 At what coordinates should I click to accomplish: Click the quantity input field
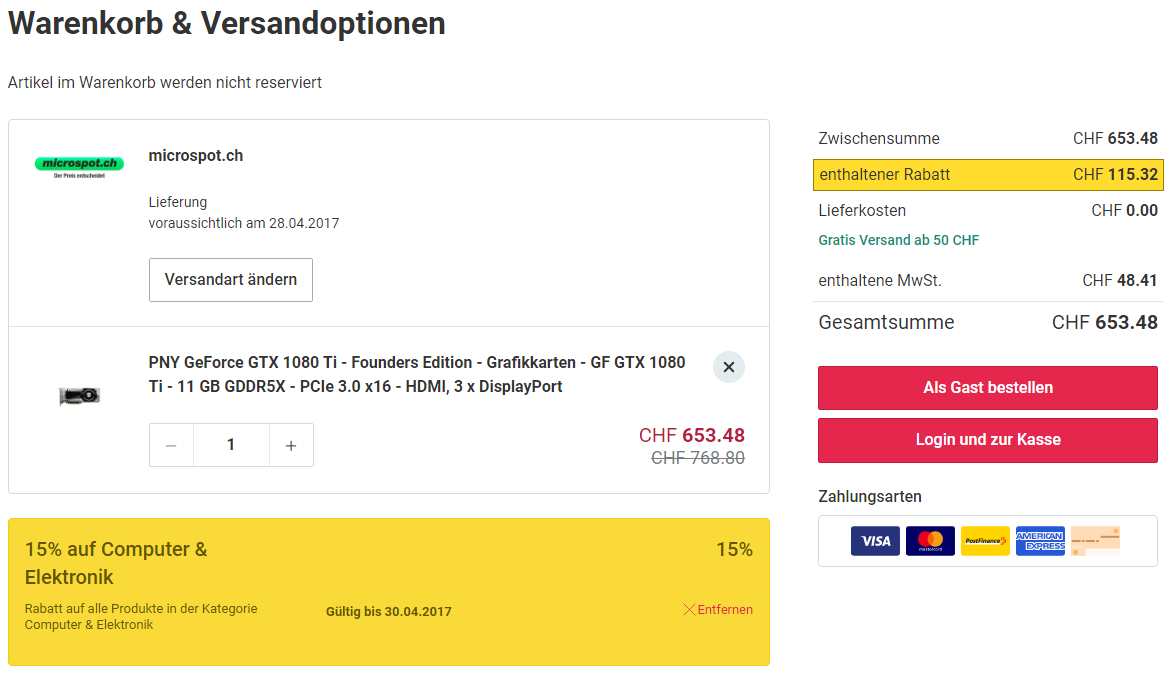coord(231,445)
